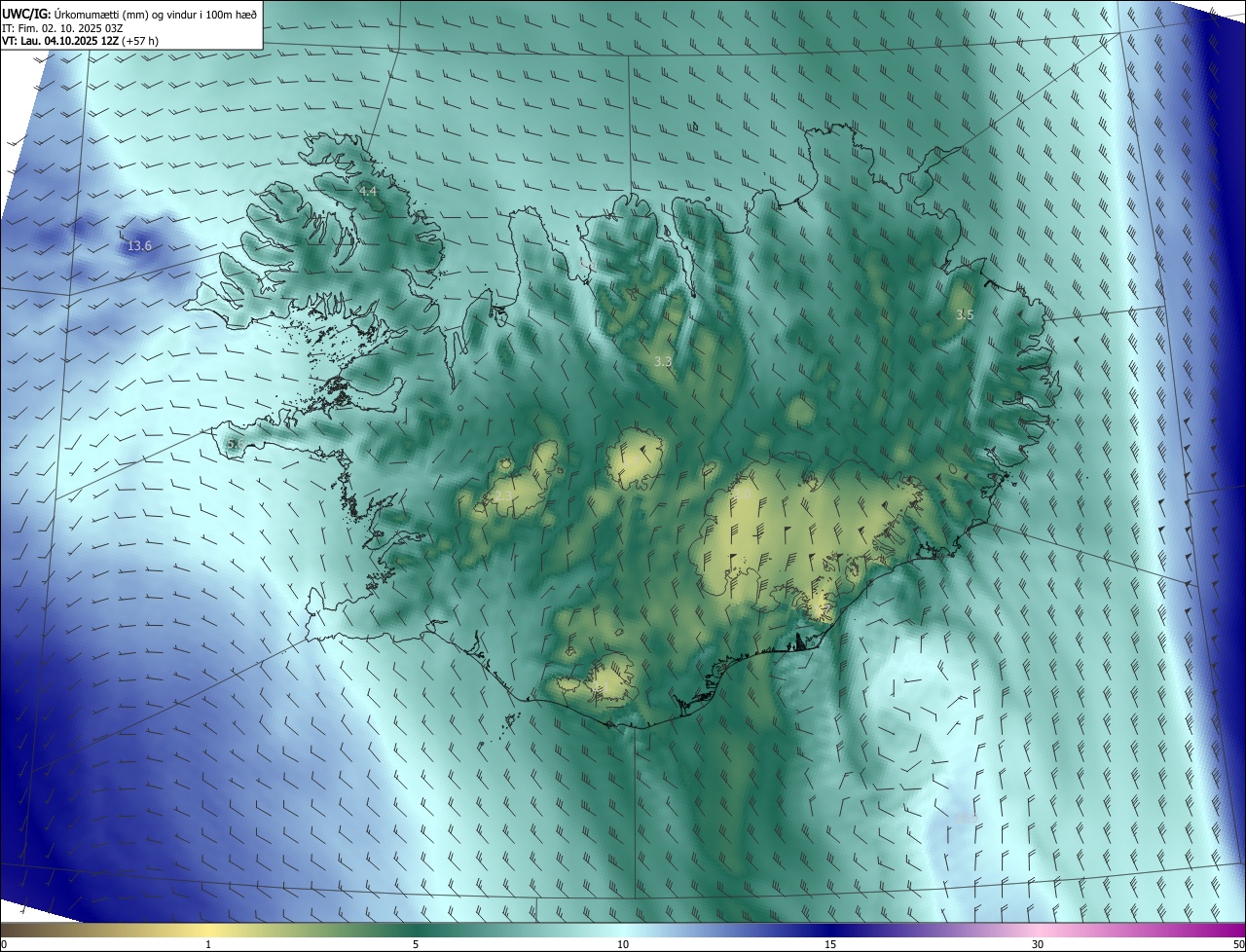This screenshot has height=952, width=1246.
Task: Click the 'VT: Lau. 04.10.2025 12Z (+57 h)' line
Action: [80, 41]
